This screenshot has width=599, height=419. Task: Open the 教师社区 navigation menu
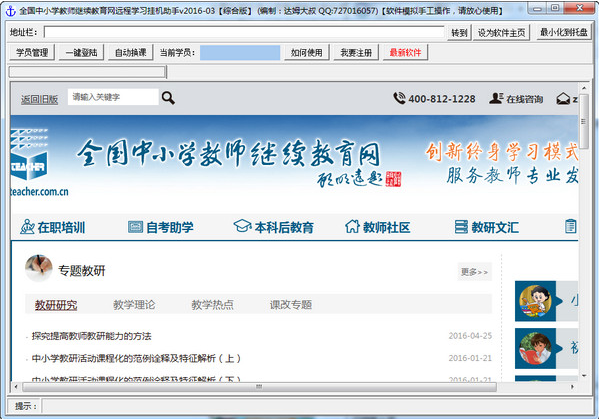387,227
